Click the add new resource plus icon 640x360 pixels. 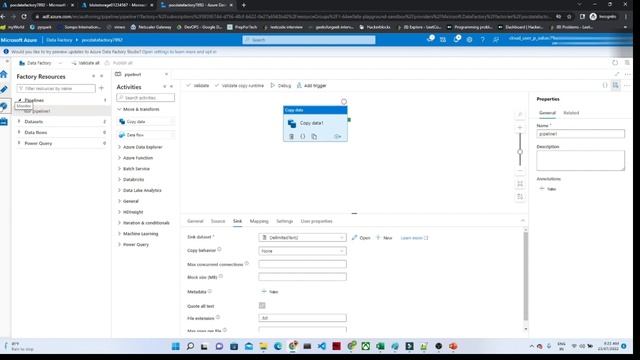tap(101, 88)
